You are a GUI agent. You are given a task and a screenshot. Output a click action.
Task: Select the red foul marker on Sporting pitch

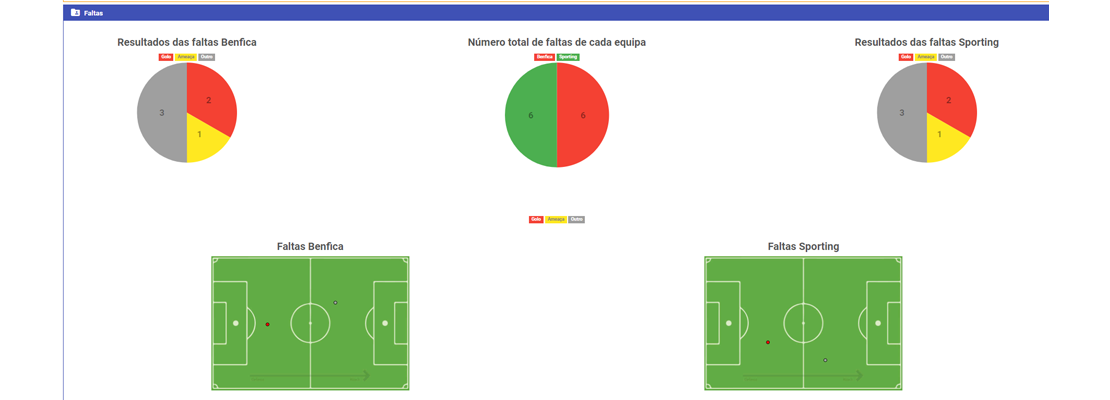[768, 342]
